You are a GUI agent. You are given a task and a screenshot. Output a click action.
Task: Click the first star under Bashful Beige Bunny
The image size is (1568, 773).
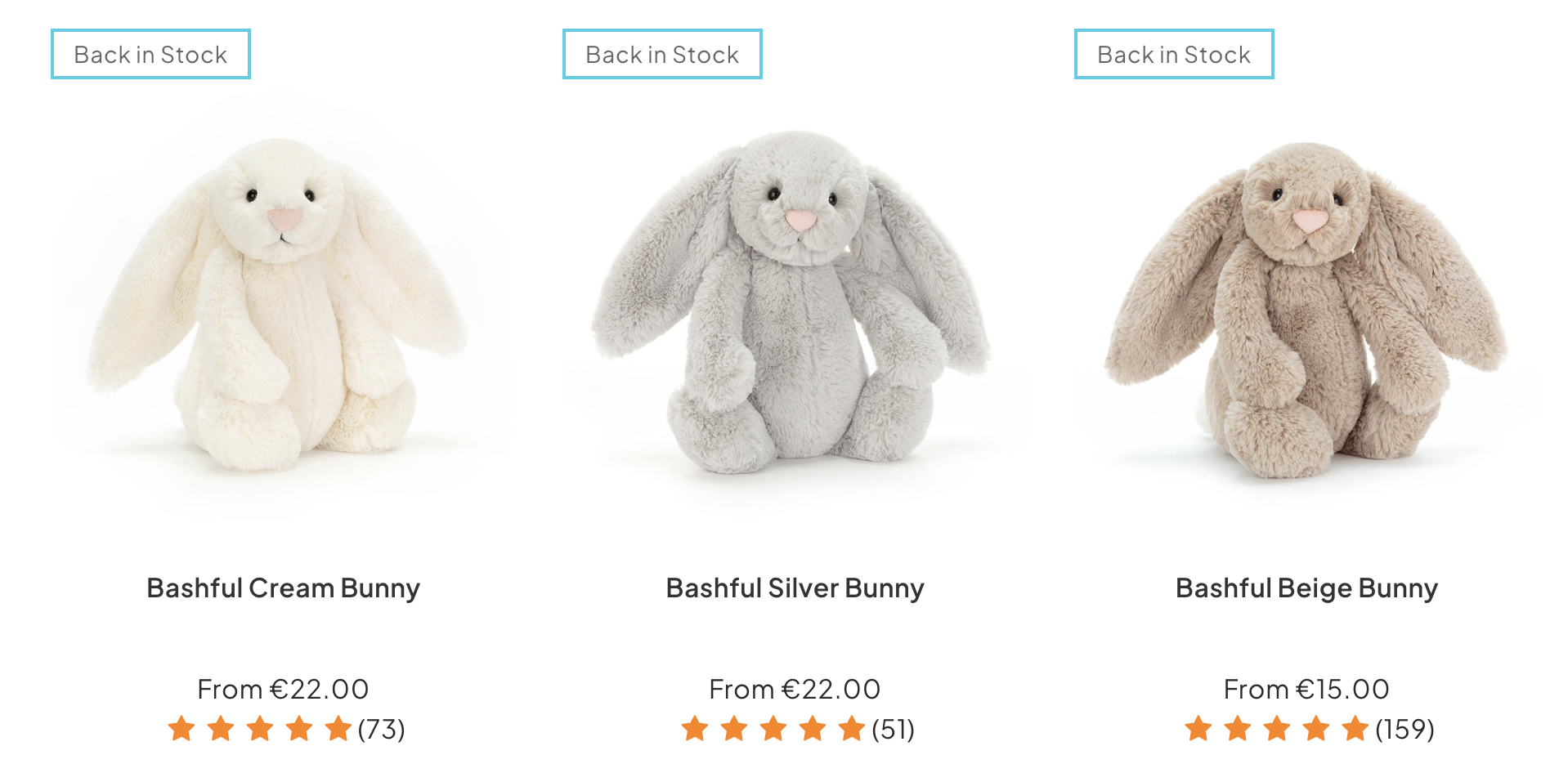point(1198,728)
